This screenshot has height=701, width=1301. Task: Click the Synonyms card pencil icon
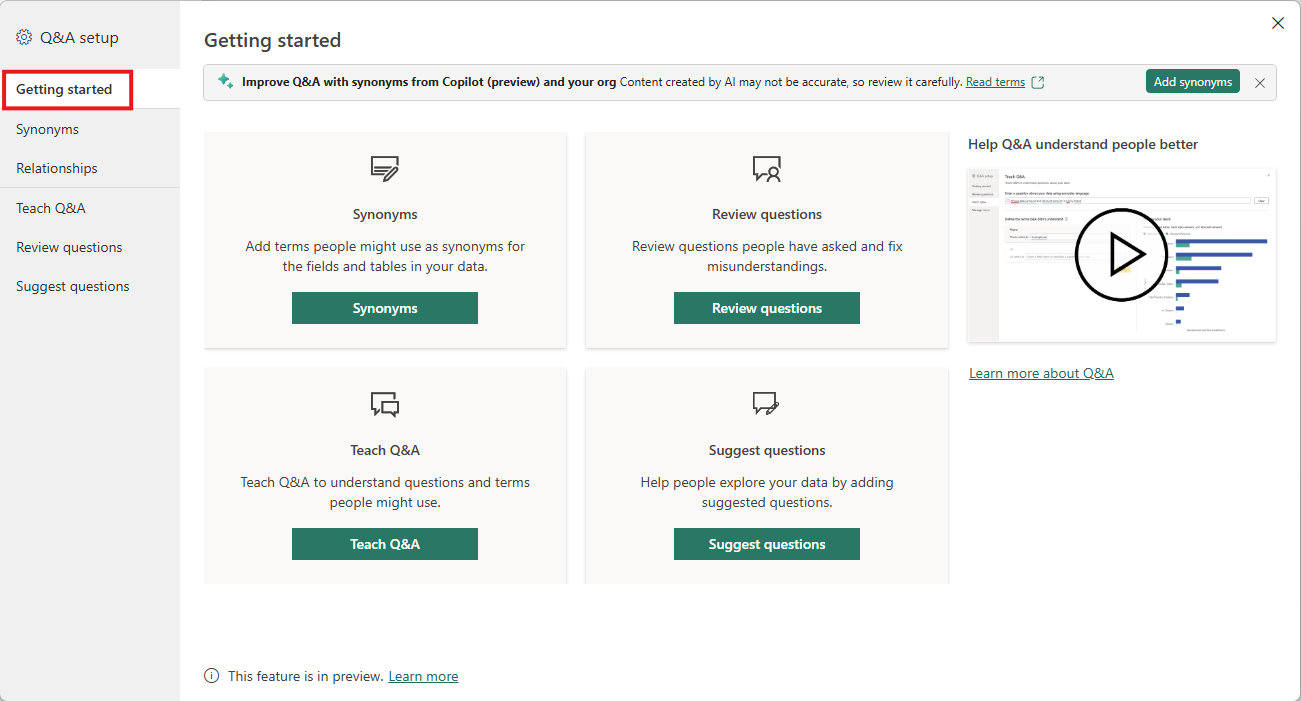click(x=385, y=168)
